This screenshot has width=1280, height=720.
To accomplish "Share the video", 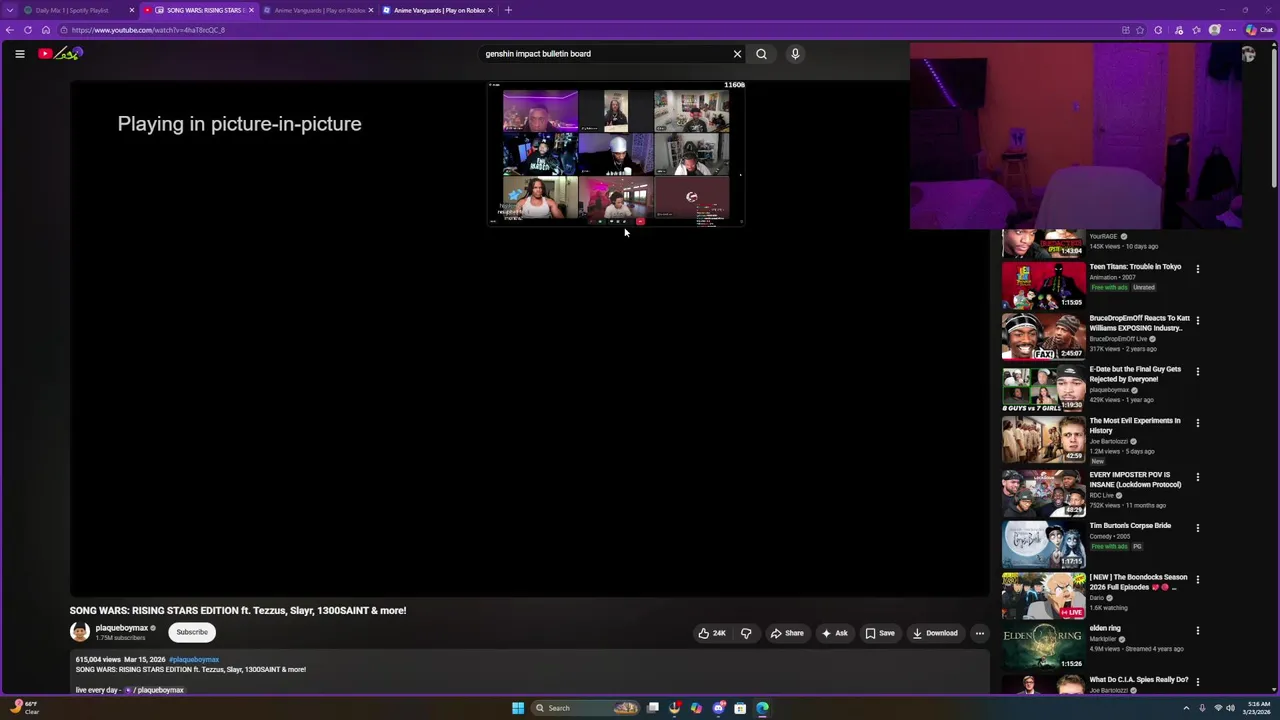I will 787,633.
